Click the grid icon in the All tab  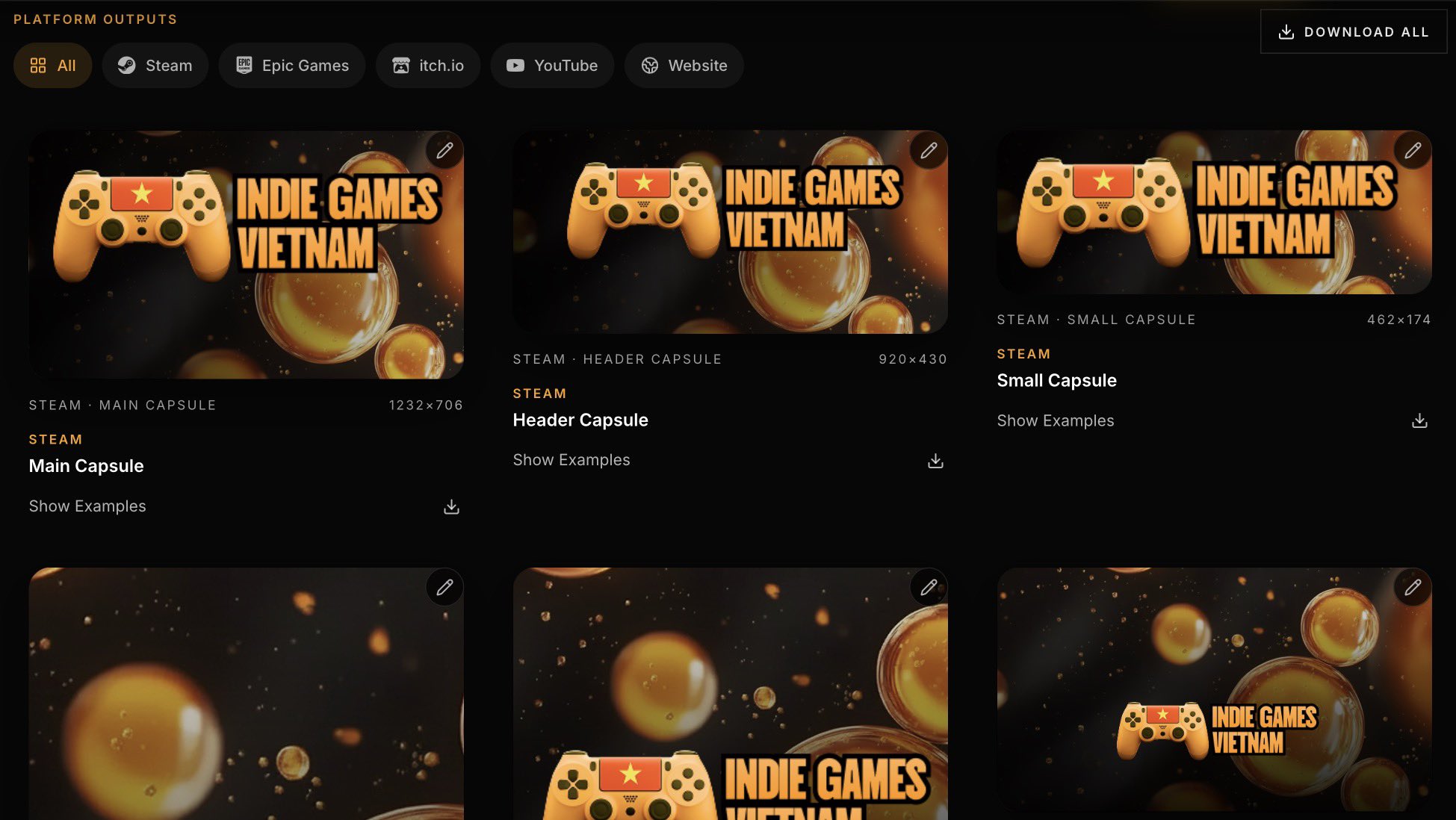(x=38, y=66)
